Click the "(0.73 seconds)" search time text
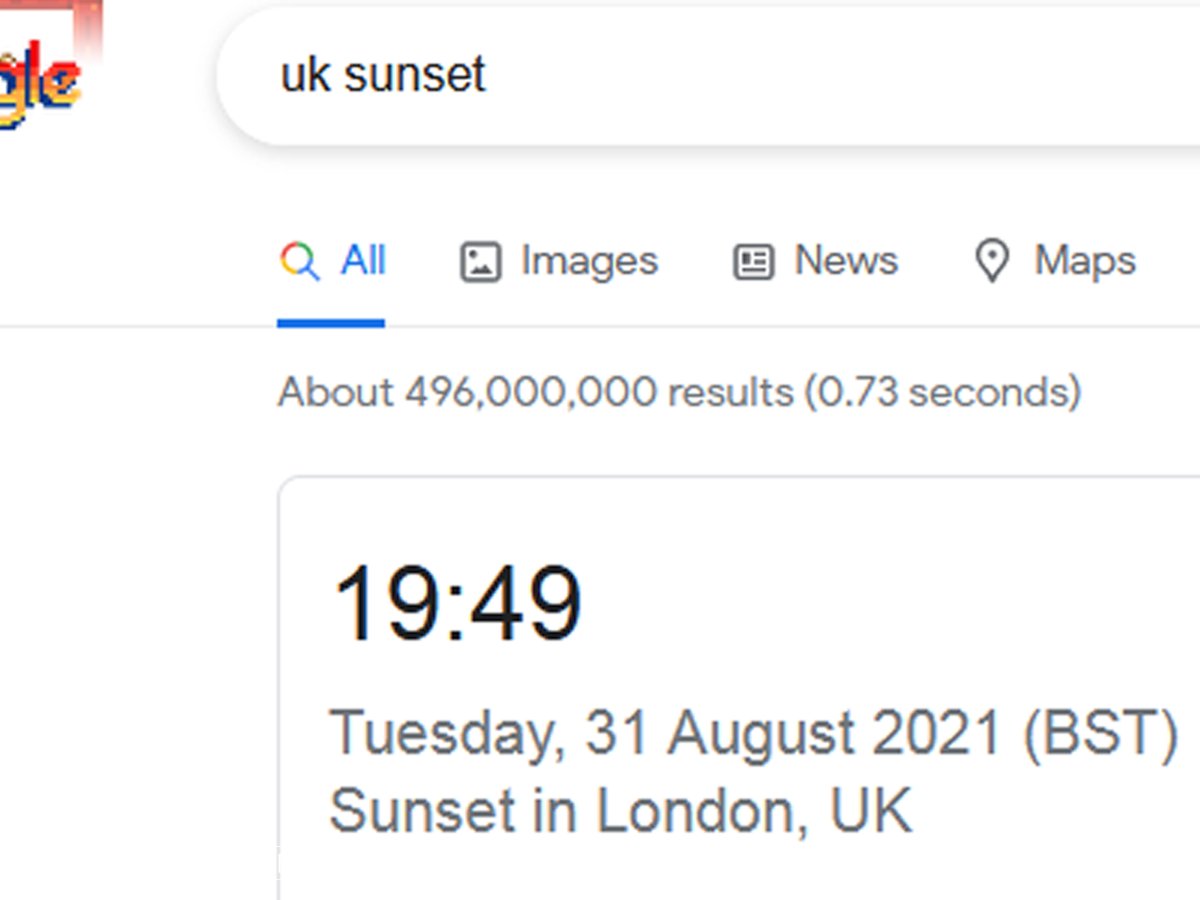 coord(943,392)
